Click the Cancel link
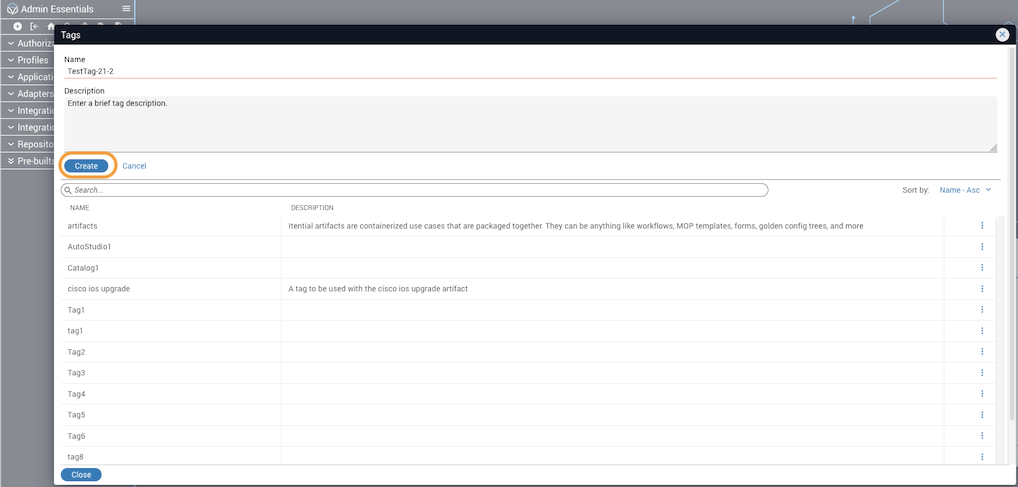Screen dimensions: 1018x487 click(x=134, y=166)
